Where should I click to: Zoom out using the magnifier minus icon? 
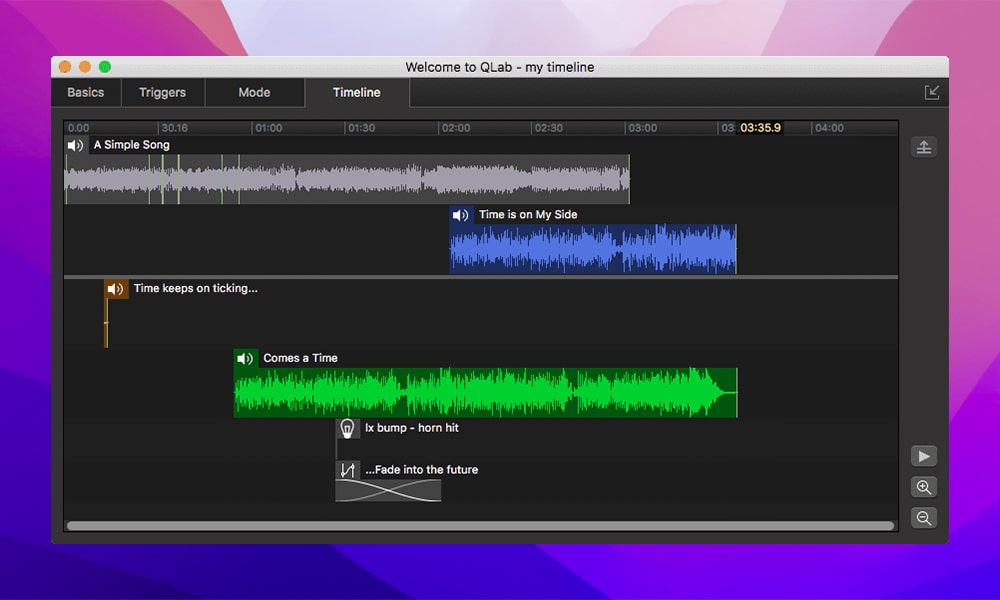[x=924, y=518]
